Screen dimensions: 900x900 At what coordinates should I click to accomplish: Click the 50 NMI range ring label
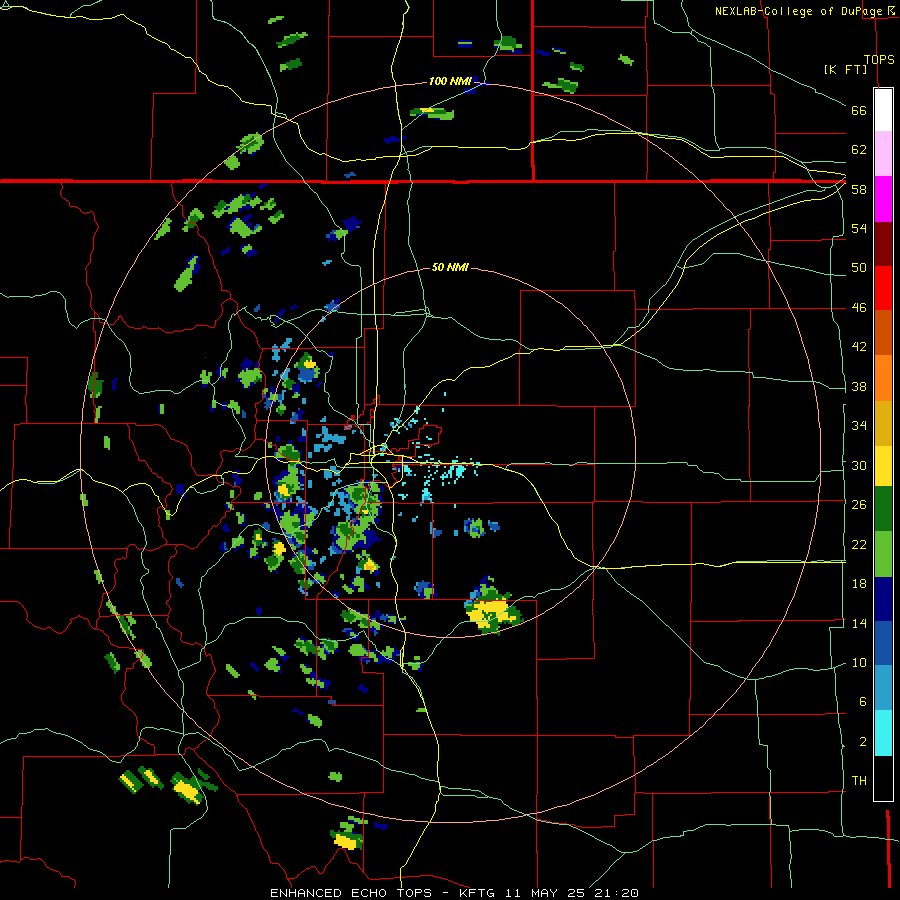(x=449, y=267)
